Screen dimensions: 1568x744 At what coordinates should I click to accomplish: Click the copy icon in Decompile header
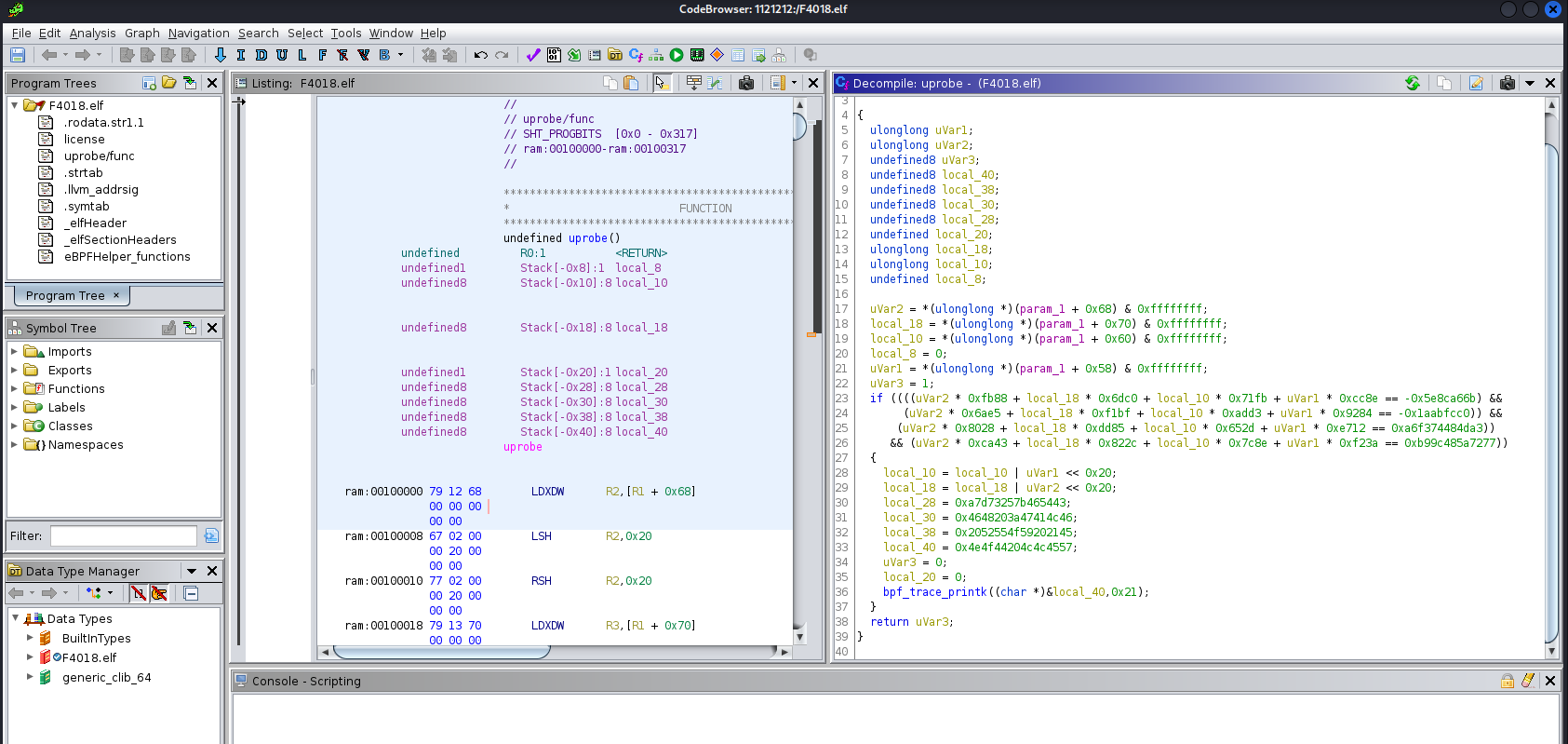point(1444,83)
